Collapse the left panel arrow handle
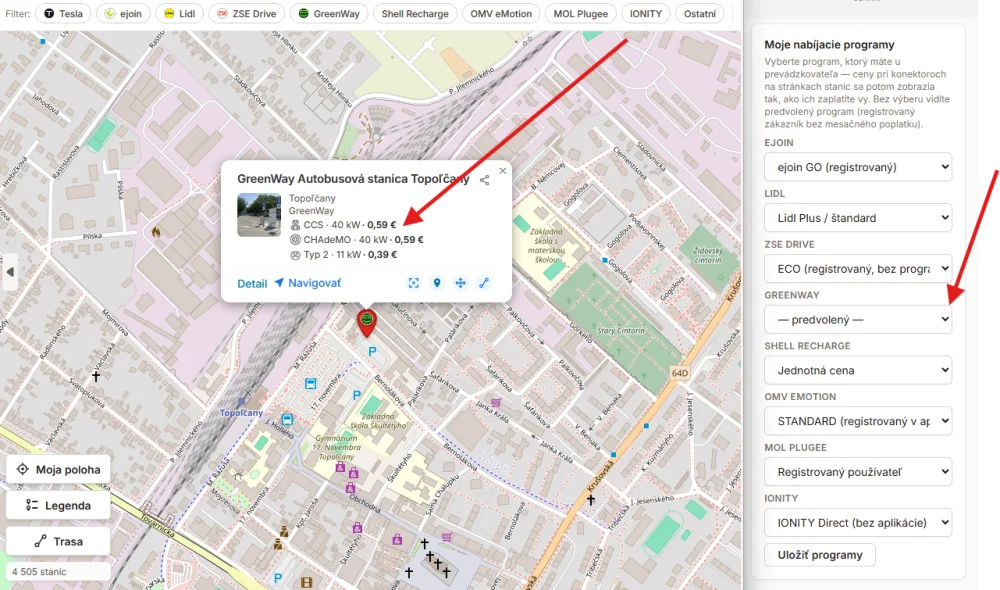Image resolution: width=1000 pixels, height=590 pixels. [10, 272]
